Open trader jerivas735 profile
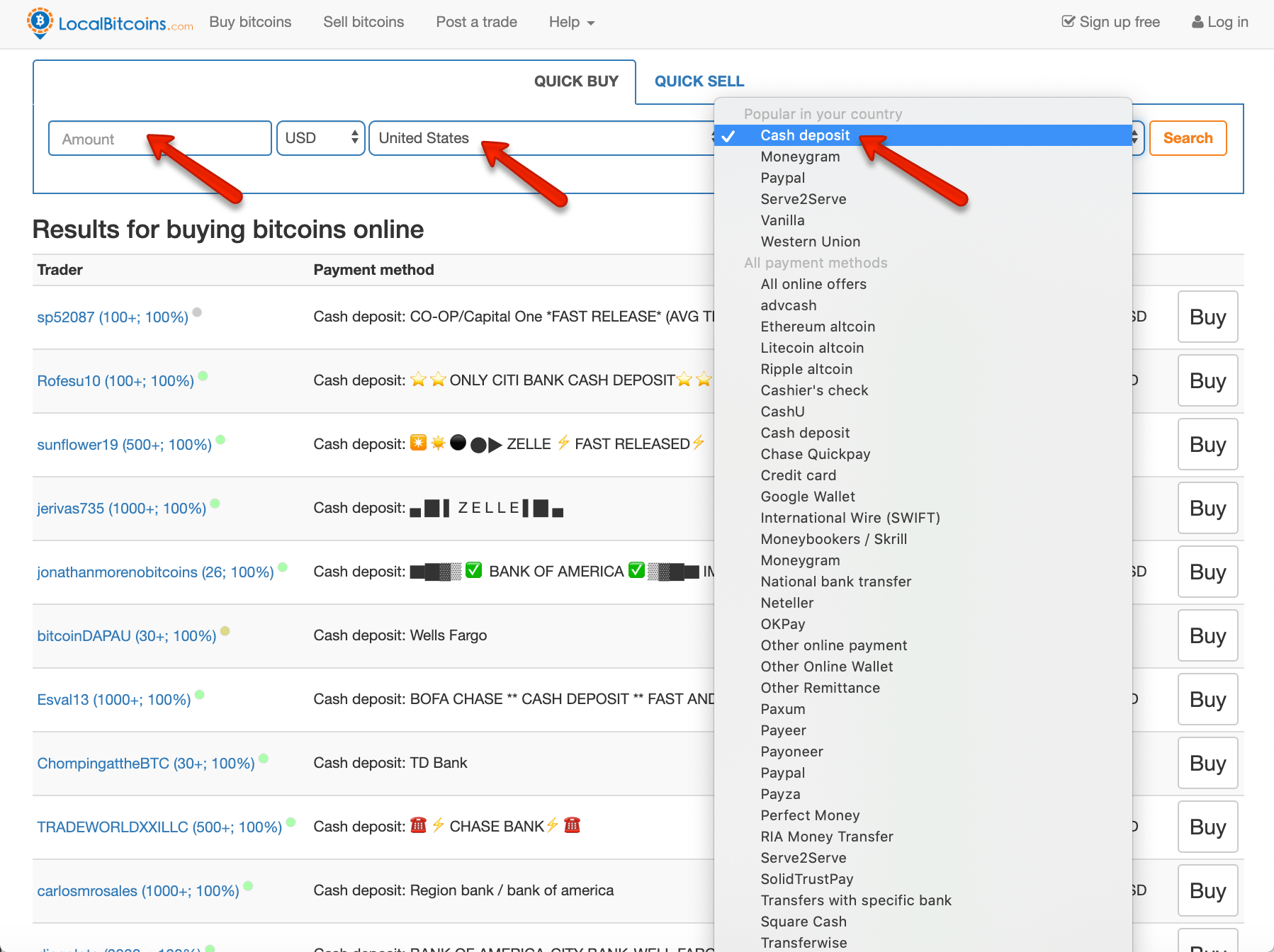This screenshot has height=952, width=1274. pos(121,509)
